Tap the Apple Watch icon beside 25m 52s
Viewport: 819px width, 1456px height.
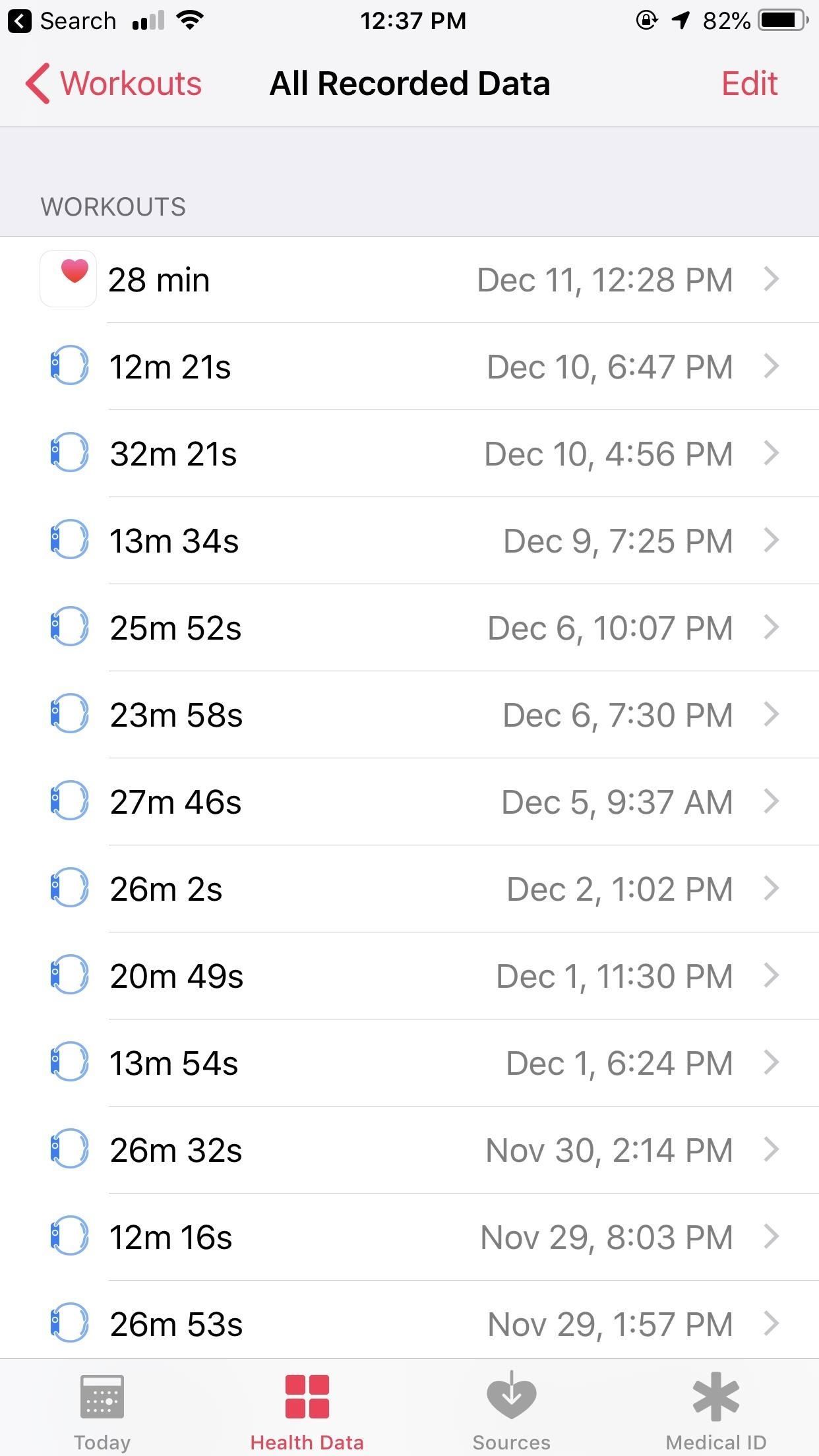click(69, 626)
